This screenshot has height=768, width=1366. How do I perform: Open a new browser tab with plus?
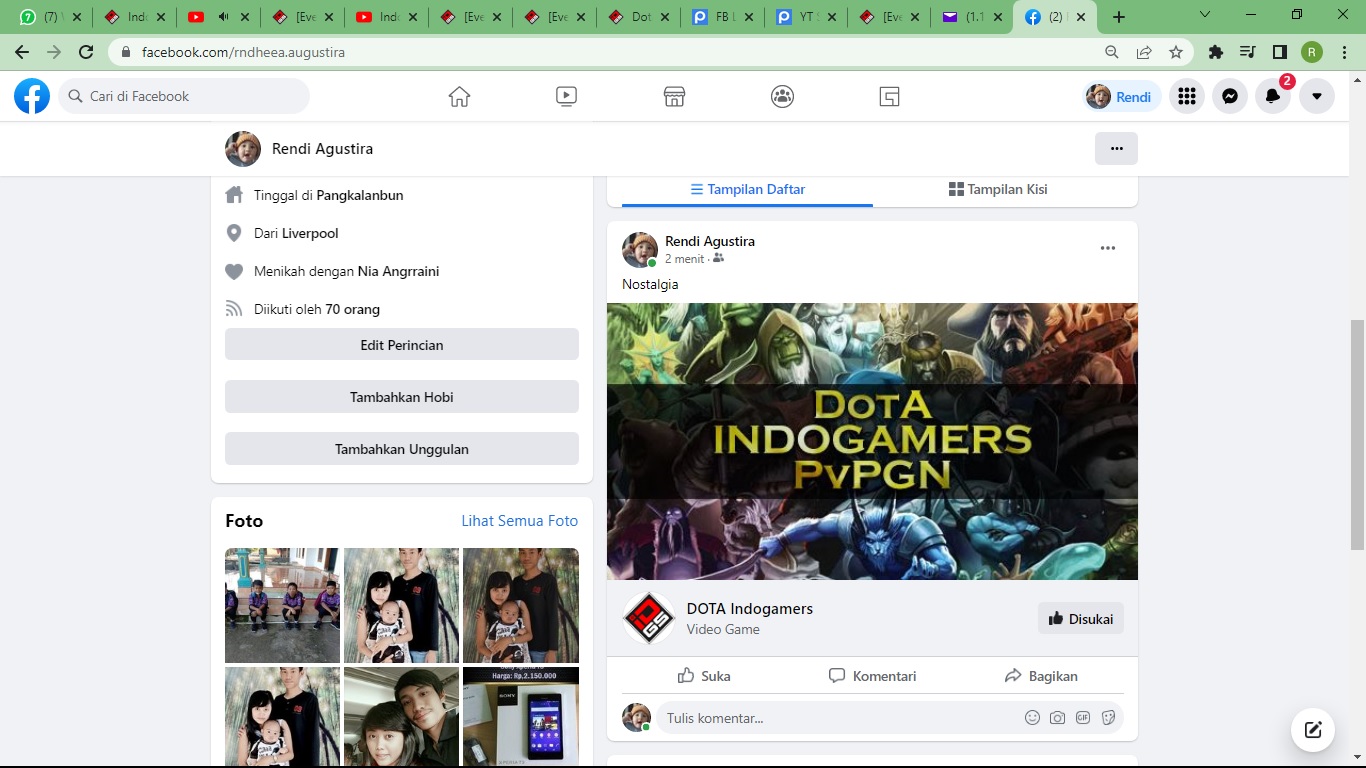coord(1119,17)
